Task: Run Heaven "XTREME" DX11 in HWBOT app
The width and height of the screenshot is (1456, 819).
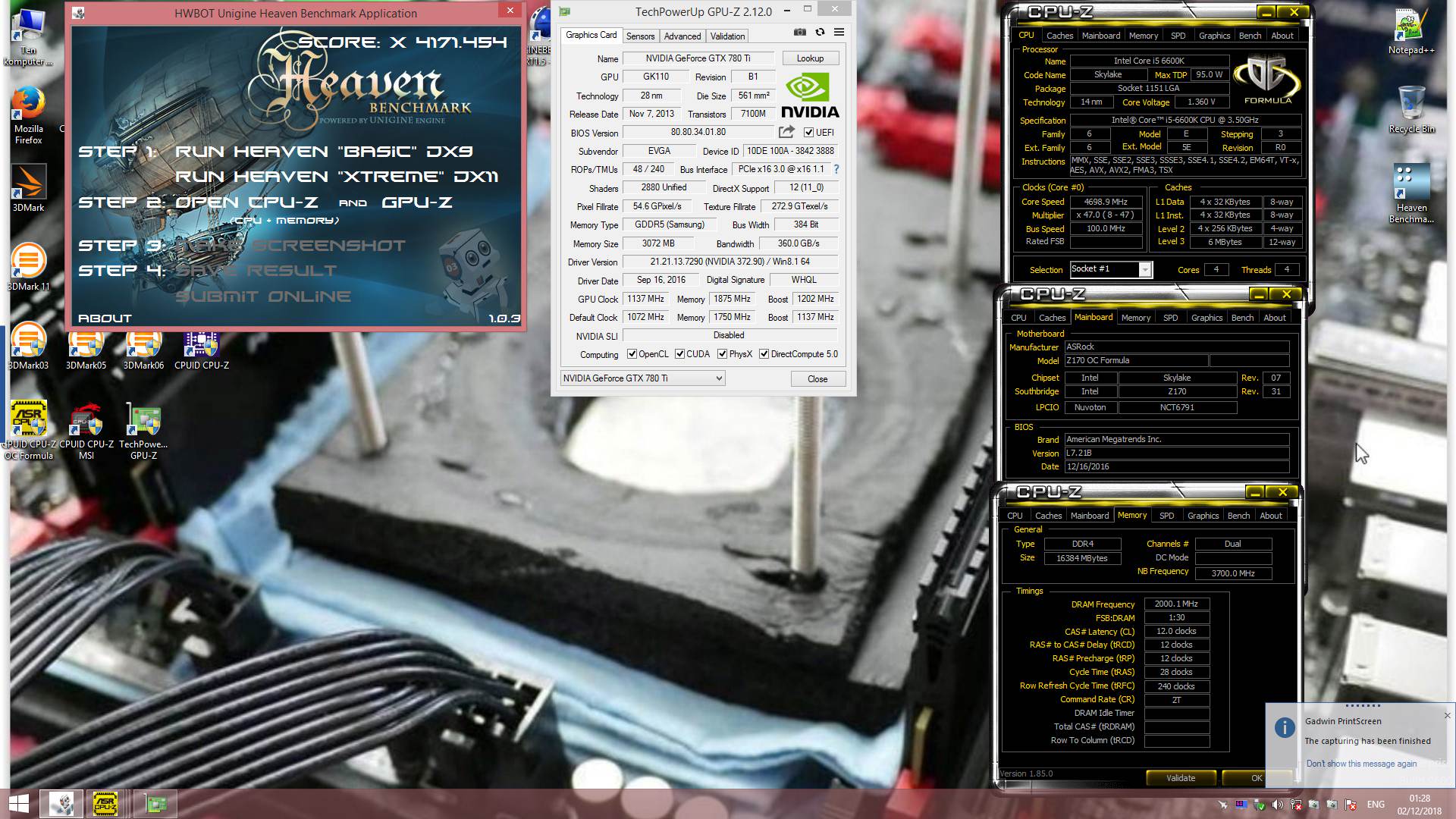Action: [337, 177]
